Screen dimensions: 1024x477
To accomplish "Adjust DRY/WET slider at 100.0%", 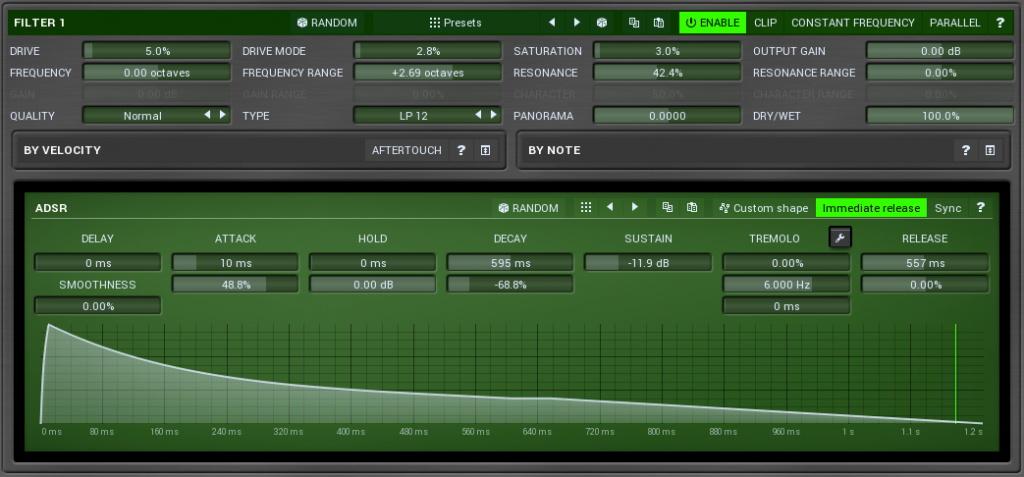I will [940, 116].
